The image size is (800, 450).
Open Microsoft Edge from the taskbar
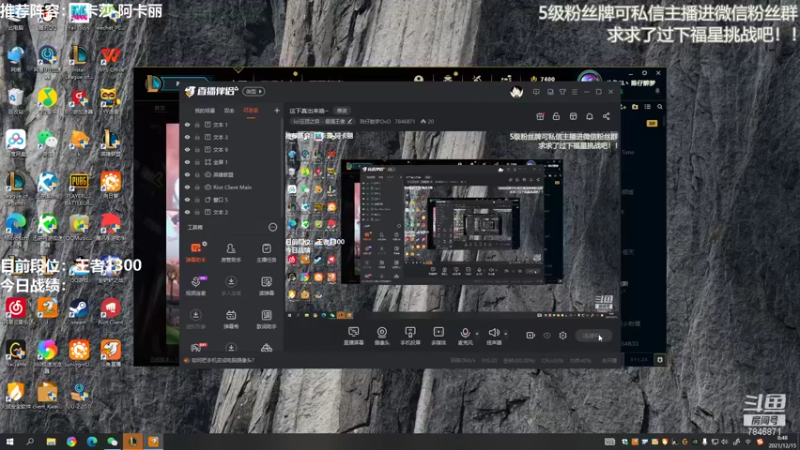coord(92,441)
